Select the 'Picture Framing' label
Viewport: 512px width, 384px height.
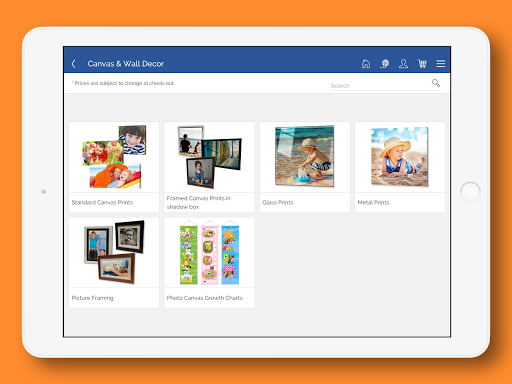click(x=92, y=298)
